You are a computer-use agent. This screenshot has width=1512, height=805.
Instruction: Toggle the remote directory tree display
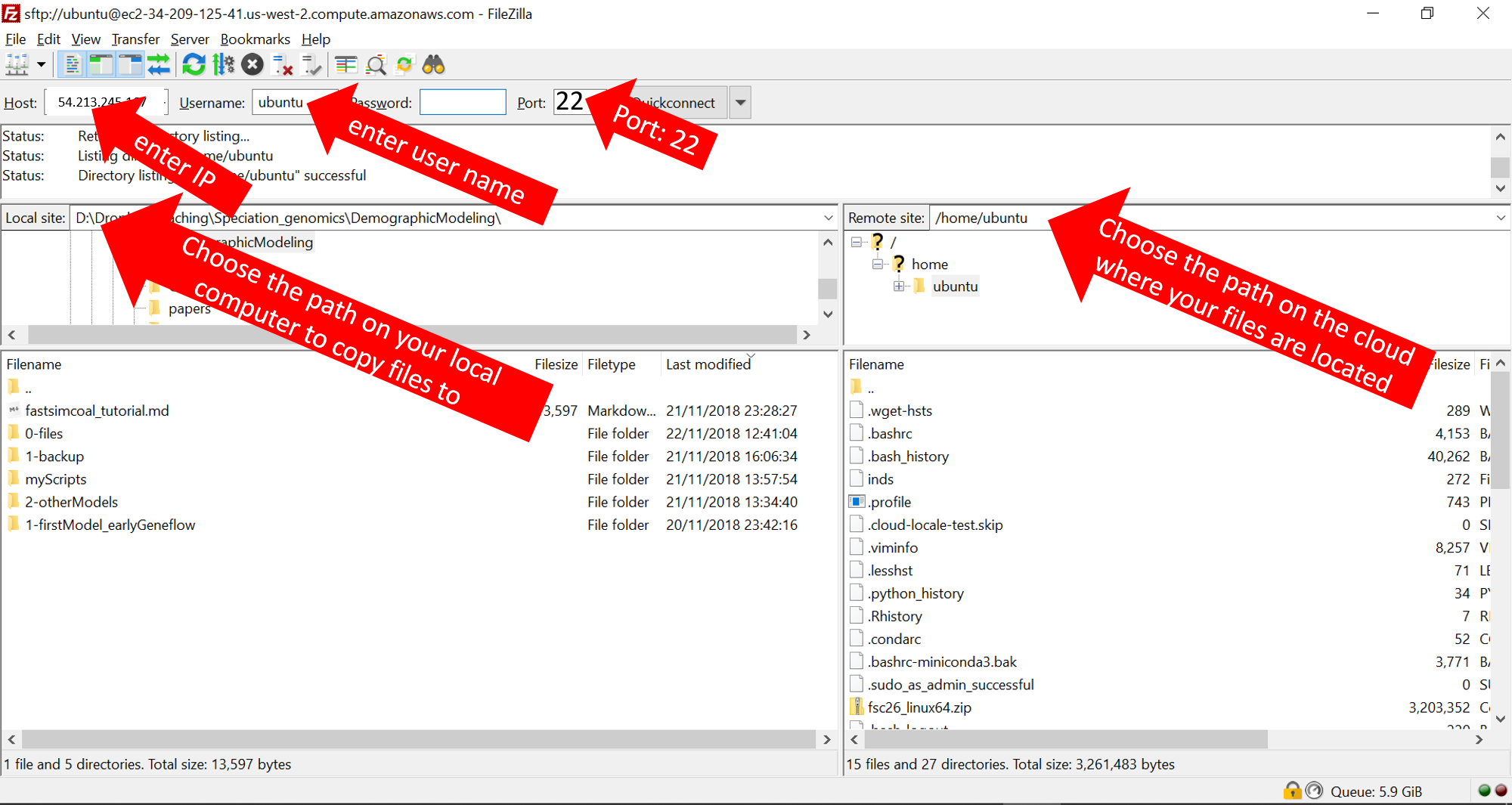(130, 65)
